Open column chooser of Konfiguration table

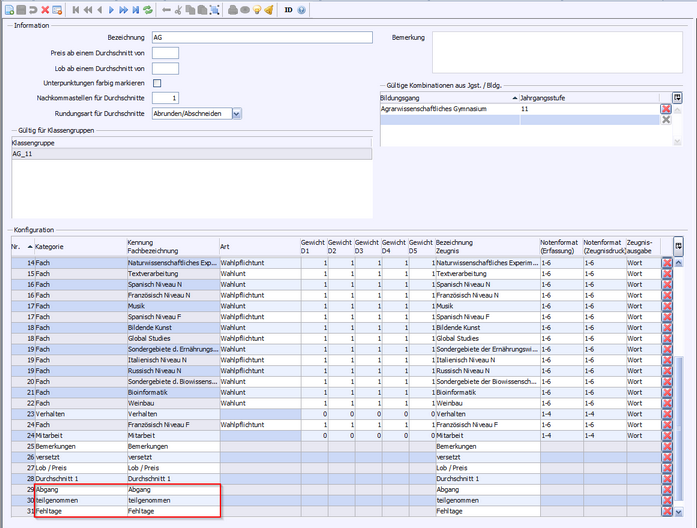tap(679, 245)
